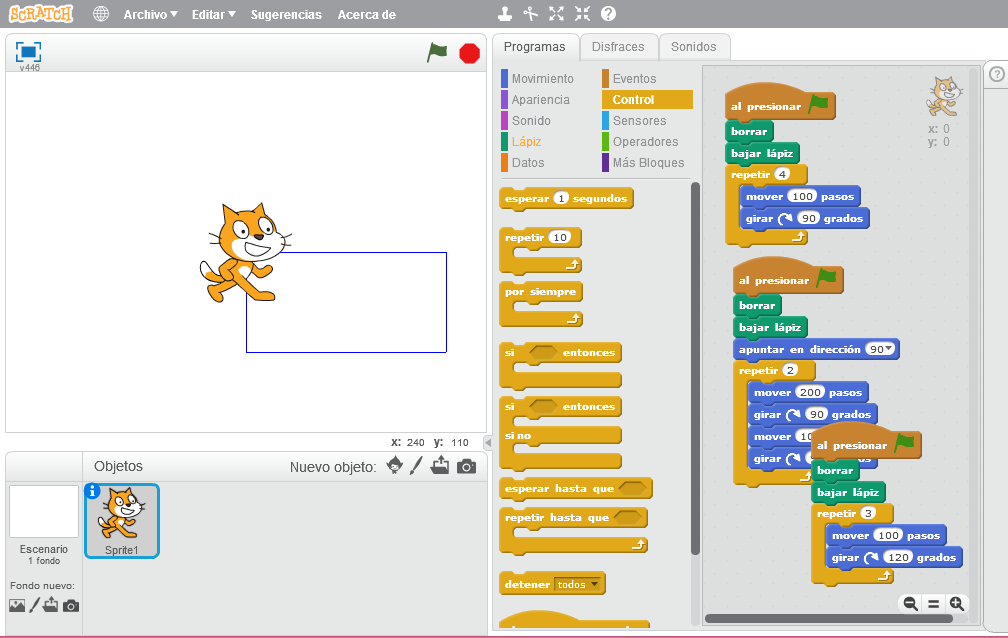Switch to the Disfraces tab

click(x=618, y=47)
